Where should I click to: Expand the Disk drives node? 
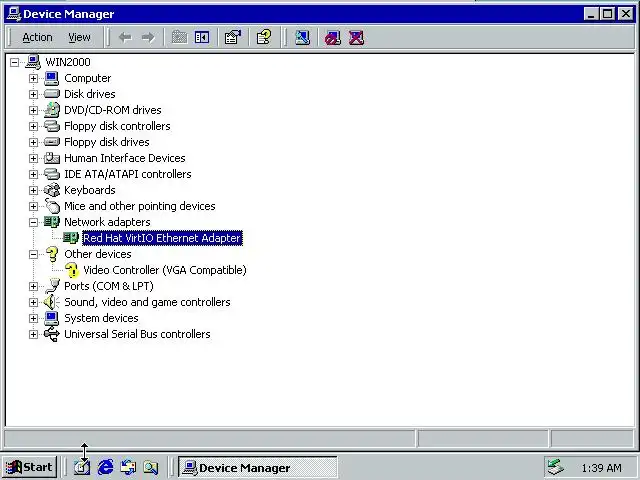(33, 94)
